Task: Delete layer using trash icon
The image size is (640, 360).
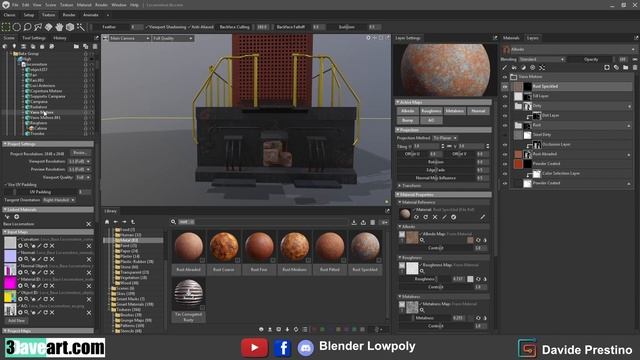Action: point(635,68)
